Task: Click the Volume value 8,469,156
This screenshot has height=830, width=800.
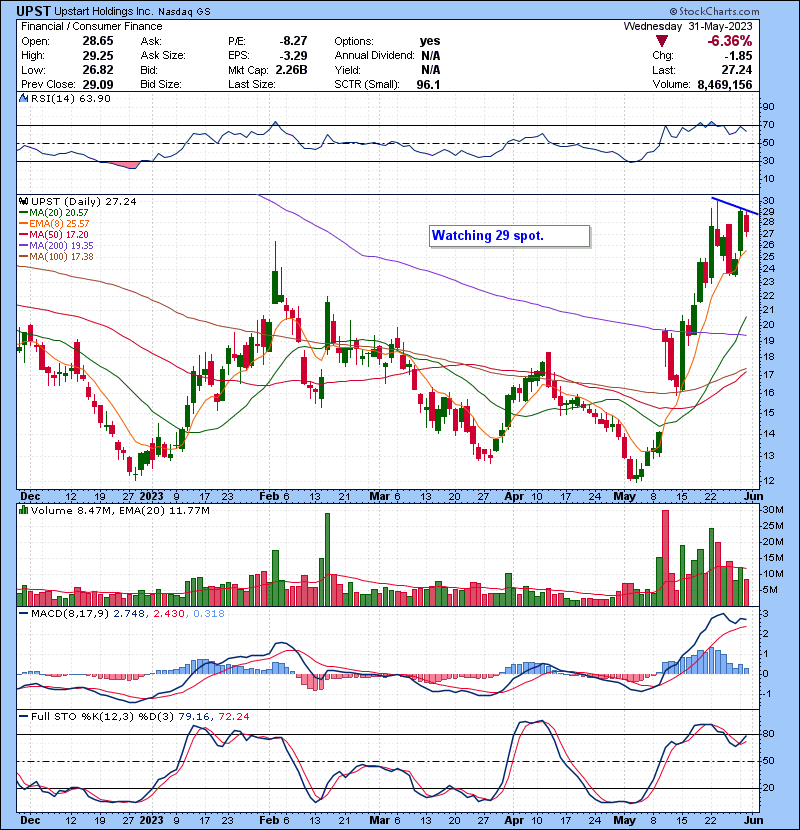Action: click(724, 84)
